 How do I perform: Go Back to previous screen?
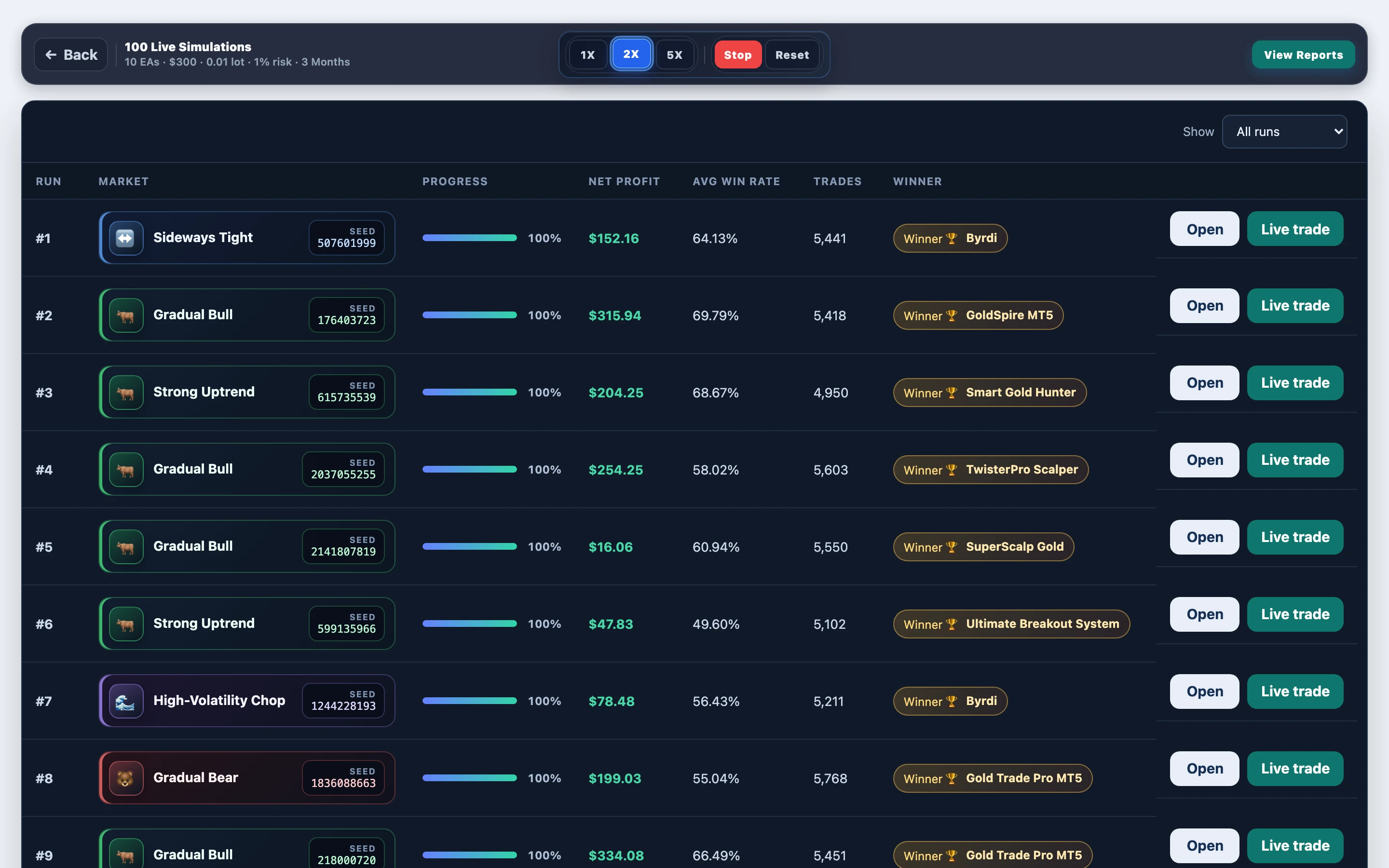[71, 54]
